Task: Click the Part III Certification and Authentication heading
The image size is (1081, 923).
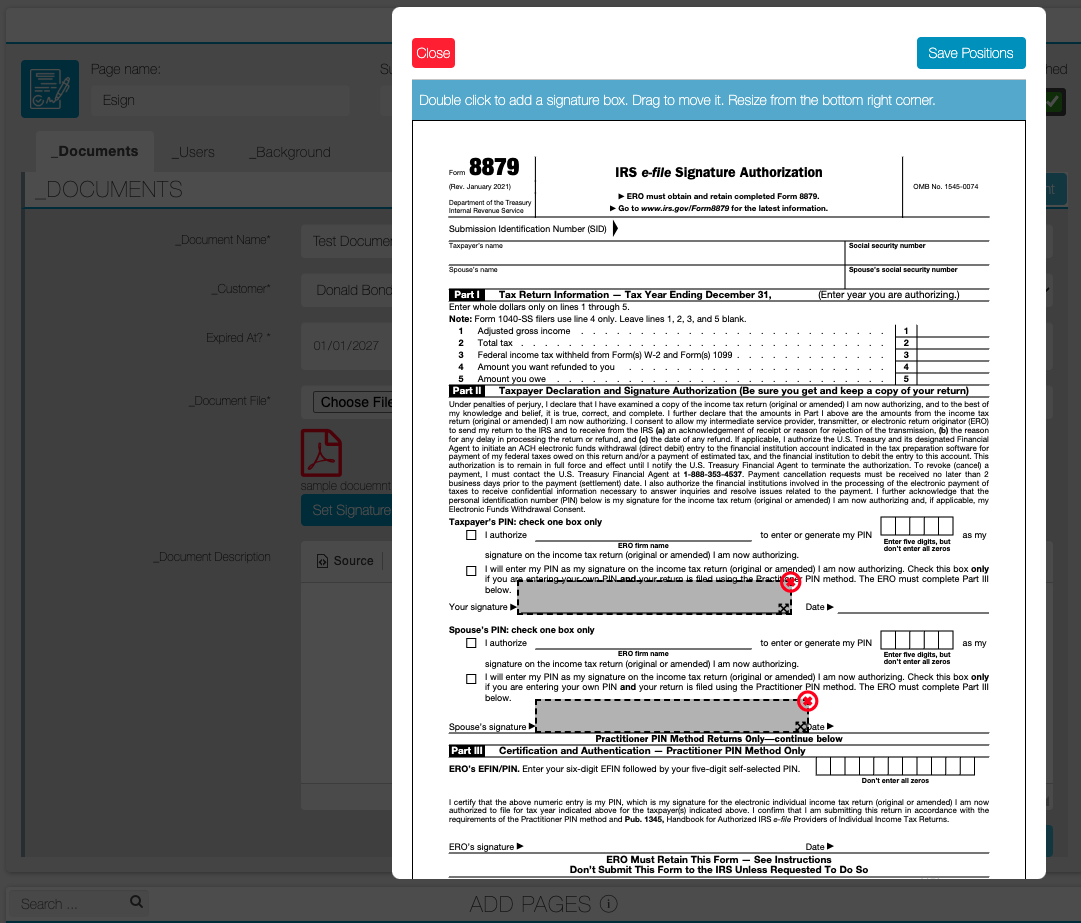Action: tap(651, 751)
